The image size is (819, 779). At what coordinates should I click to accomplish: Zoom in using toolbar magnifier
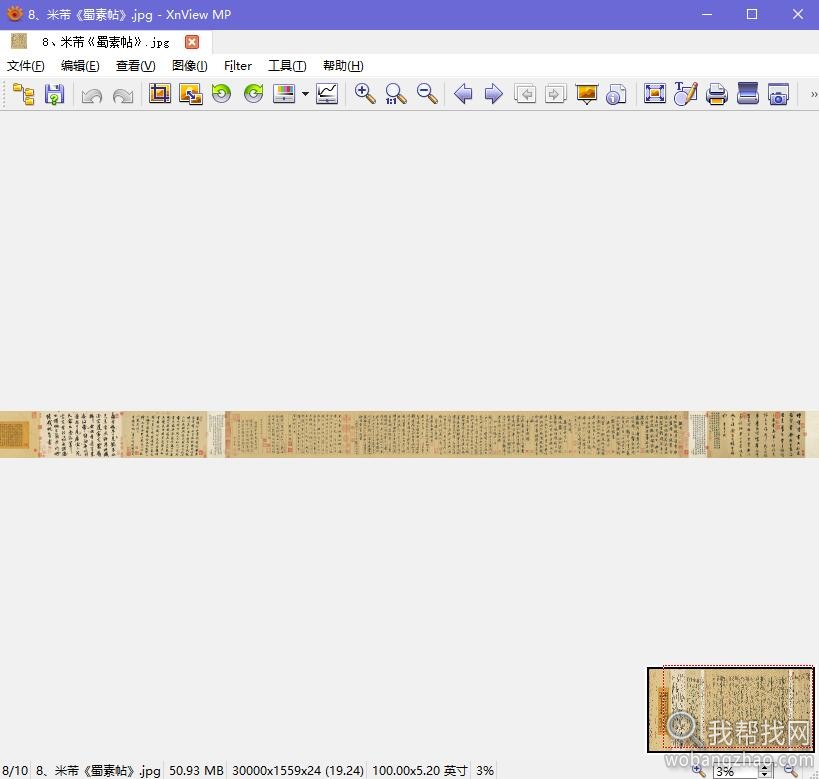[x=365, y=94]
